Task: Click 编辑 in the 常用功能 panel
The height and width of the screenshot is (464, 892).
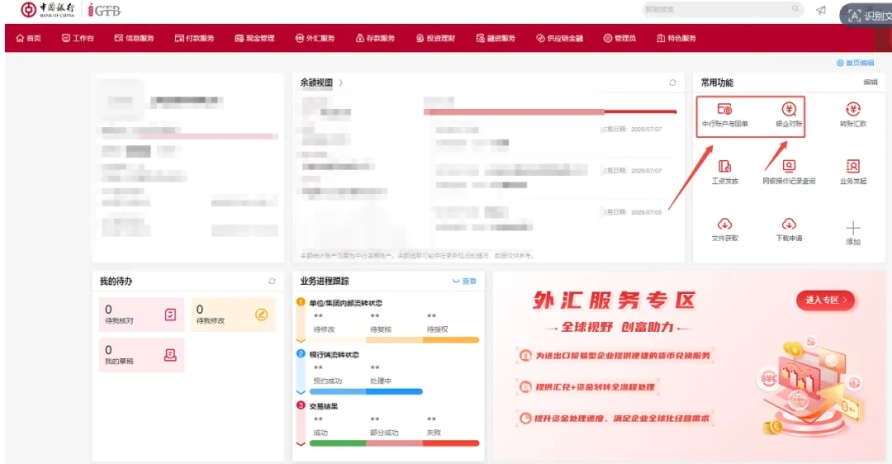Action: click(x=870, y=82)
